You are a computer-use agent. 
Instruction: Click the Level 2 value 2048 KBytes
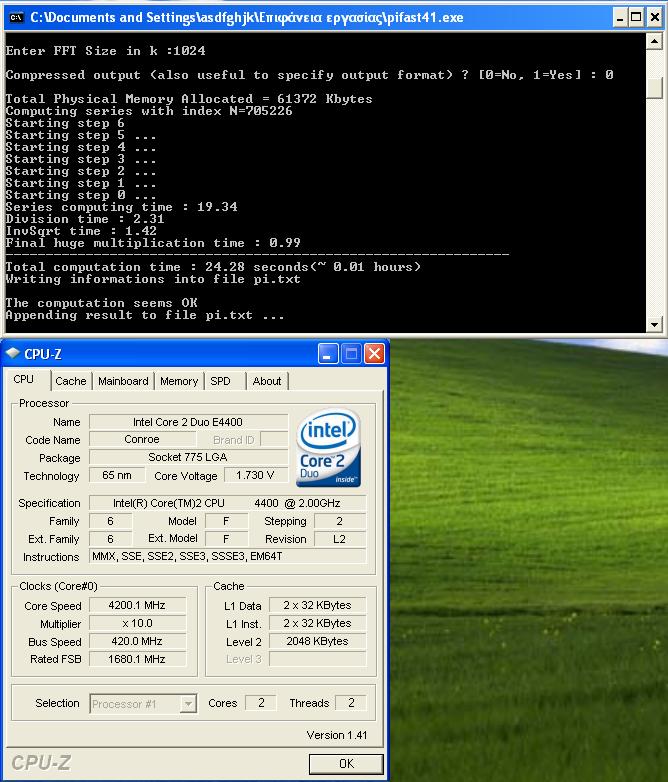pyautogui.click(x=317, y=641)
